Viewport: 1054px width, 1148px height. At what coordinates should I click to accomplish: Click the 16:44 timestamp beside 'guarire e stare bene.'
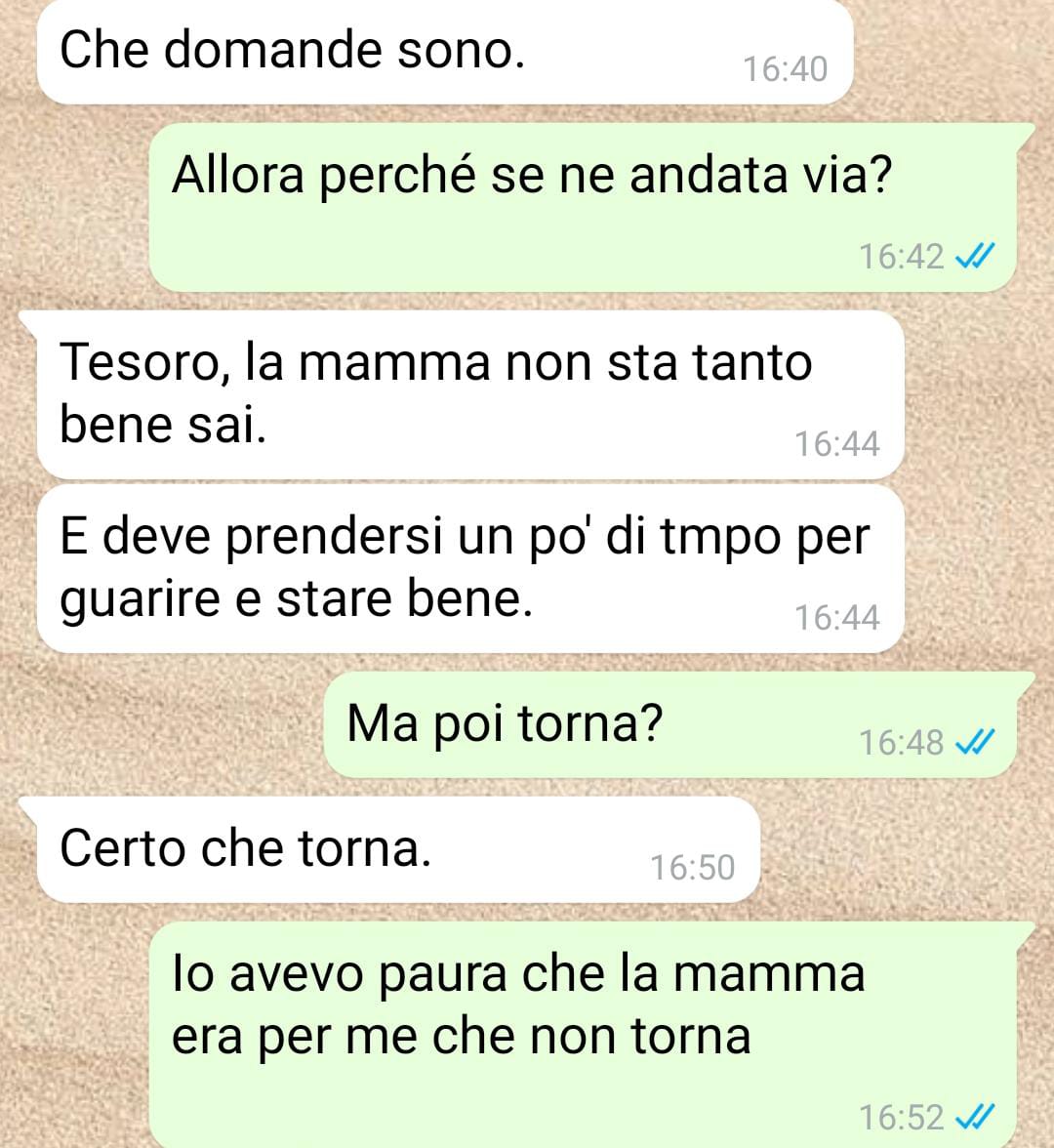click(x=837, y=618)
